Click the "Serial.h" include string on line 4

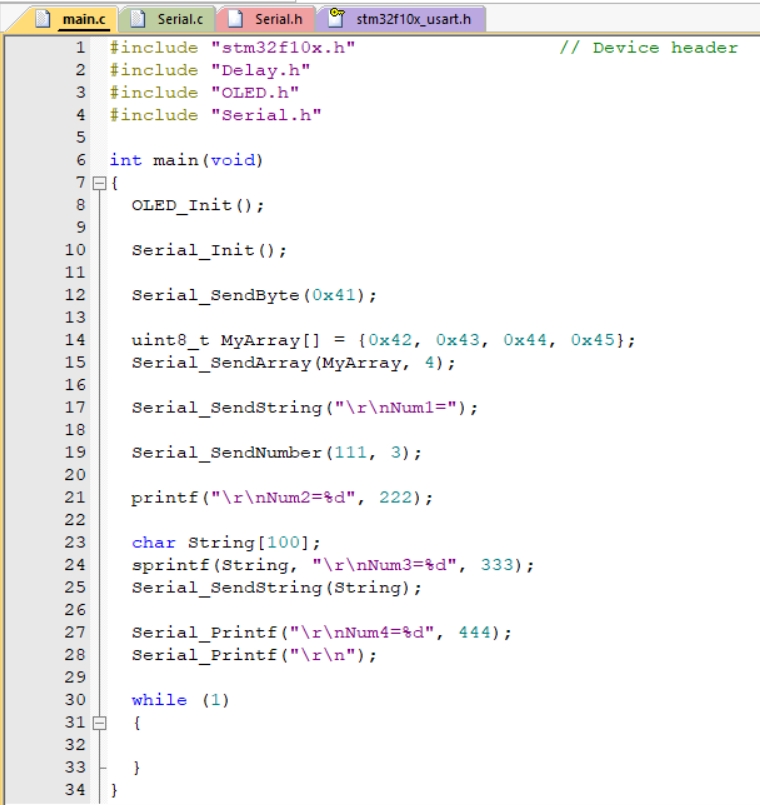[x=266, y=115]
